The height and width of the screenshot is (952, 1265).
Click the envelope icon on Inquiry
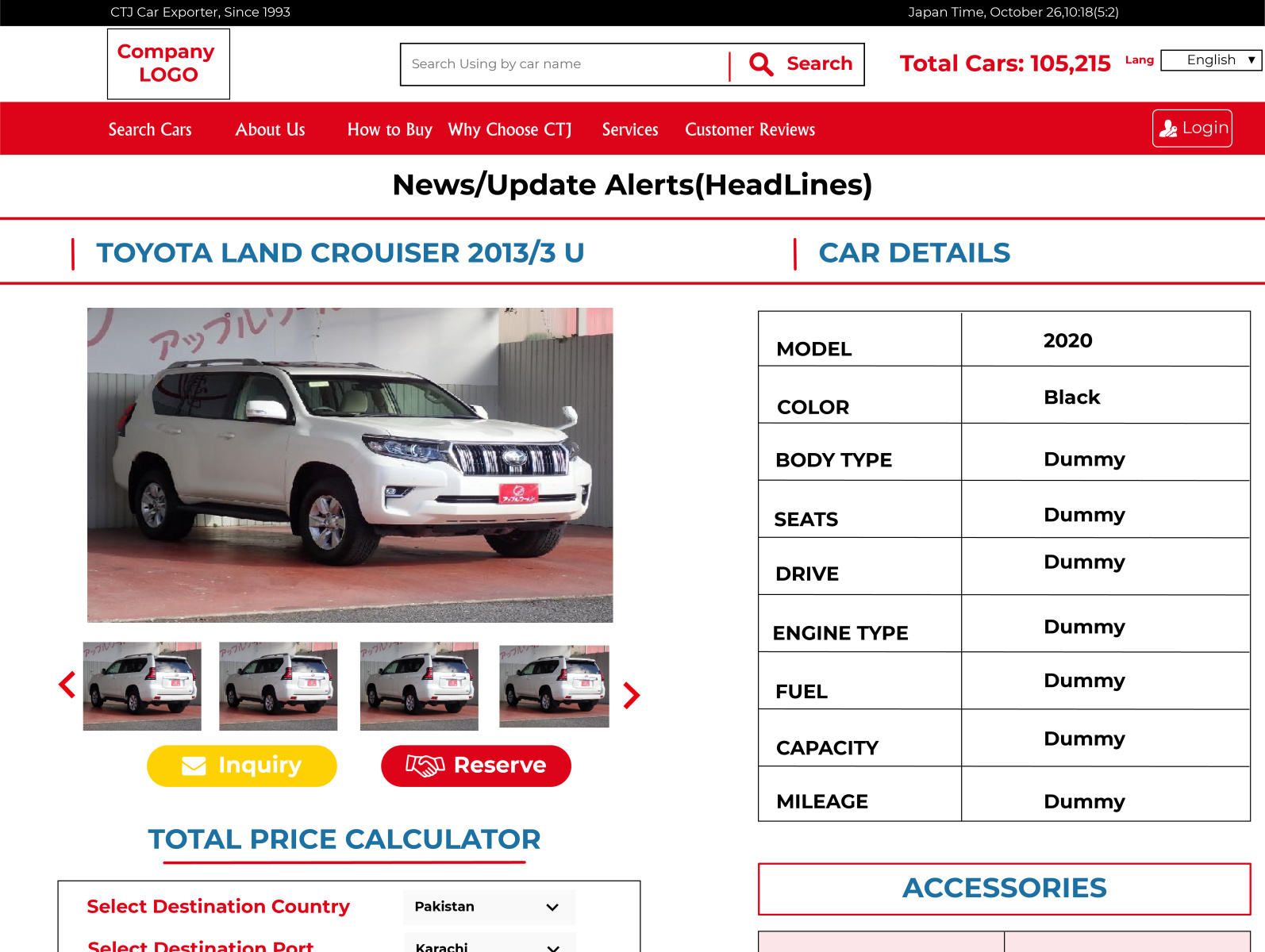coord(194,766)
